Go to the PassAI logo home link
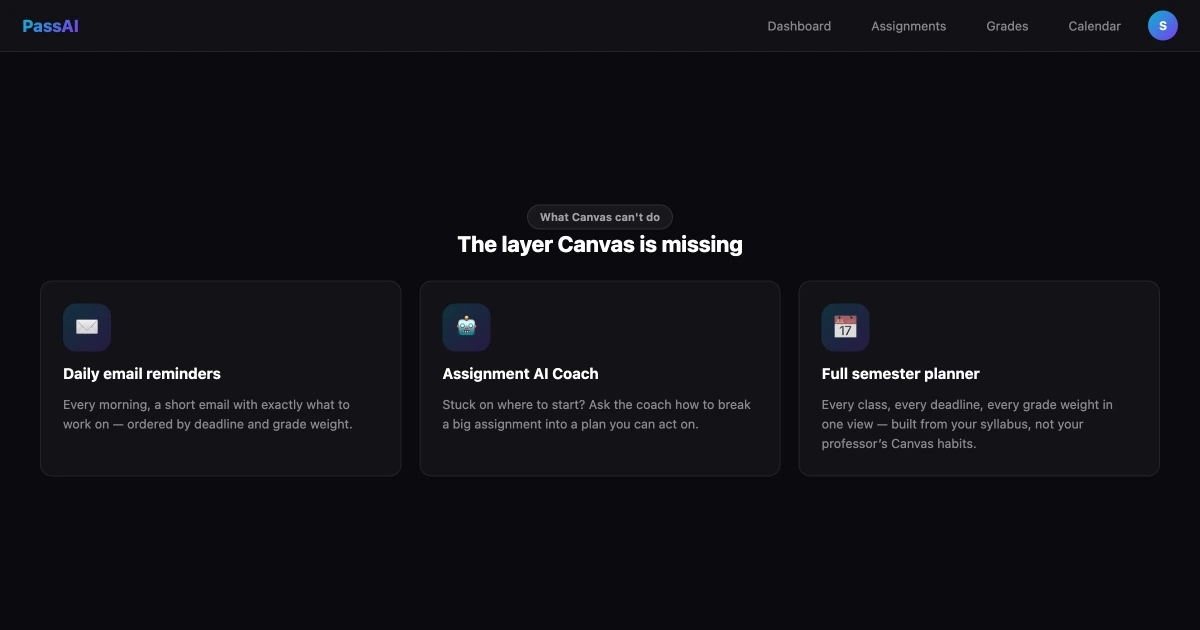The image size is (1200, 630). click(x=50, y=26)
